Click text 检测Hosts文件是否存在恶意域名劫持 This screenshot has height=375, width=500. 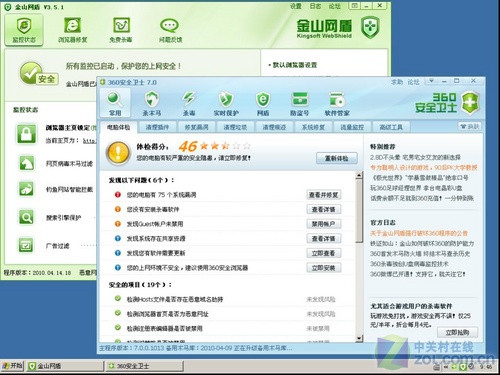[x=175, y=299]
